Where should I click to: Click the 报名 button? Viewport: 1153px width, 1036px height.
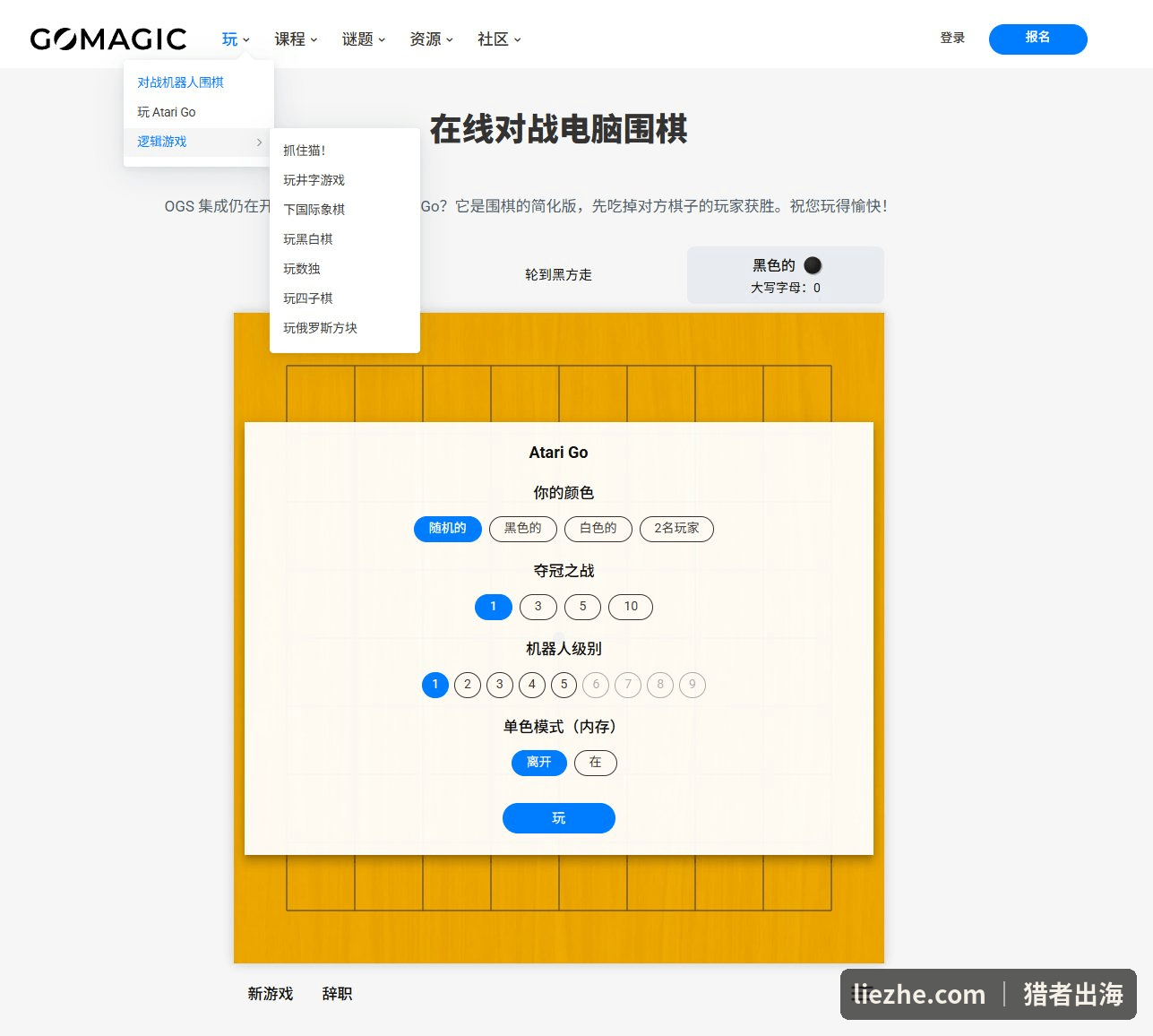(1037, 39)
